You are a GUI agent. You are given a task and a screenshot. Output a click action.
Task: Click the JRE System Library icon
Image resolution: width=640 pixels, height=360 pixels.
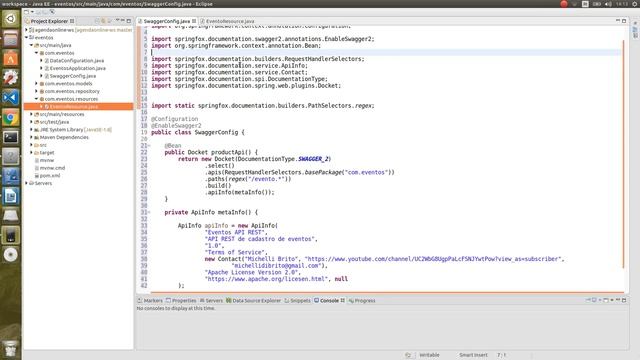37,130
